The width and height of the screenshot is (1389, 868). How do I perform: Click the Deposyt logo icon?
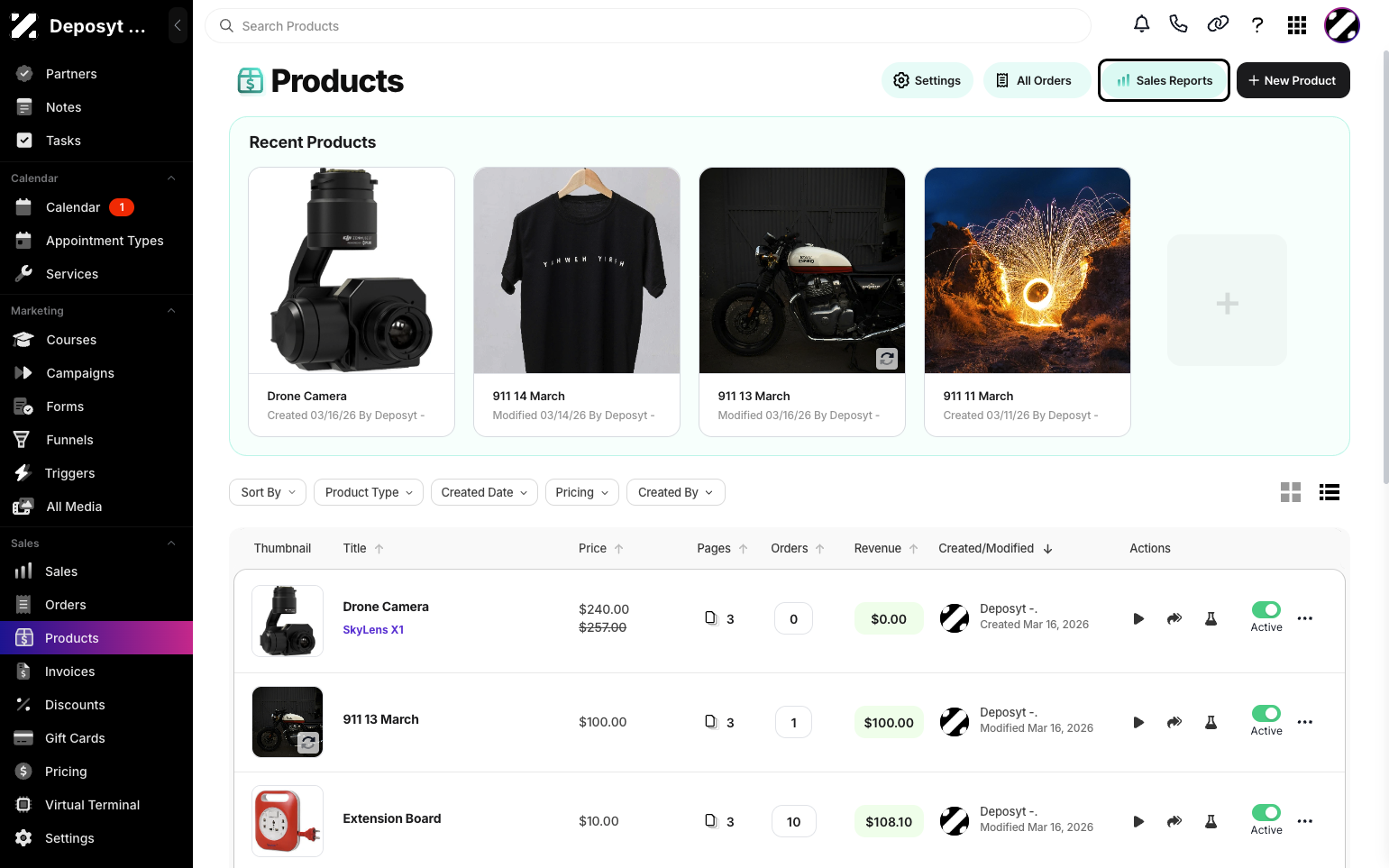24,25
